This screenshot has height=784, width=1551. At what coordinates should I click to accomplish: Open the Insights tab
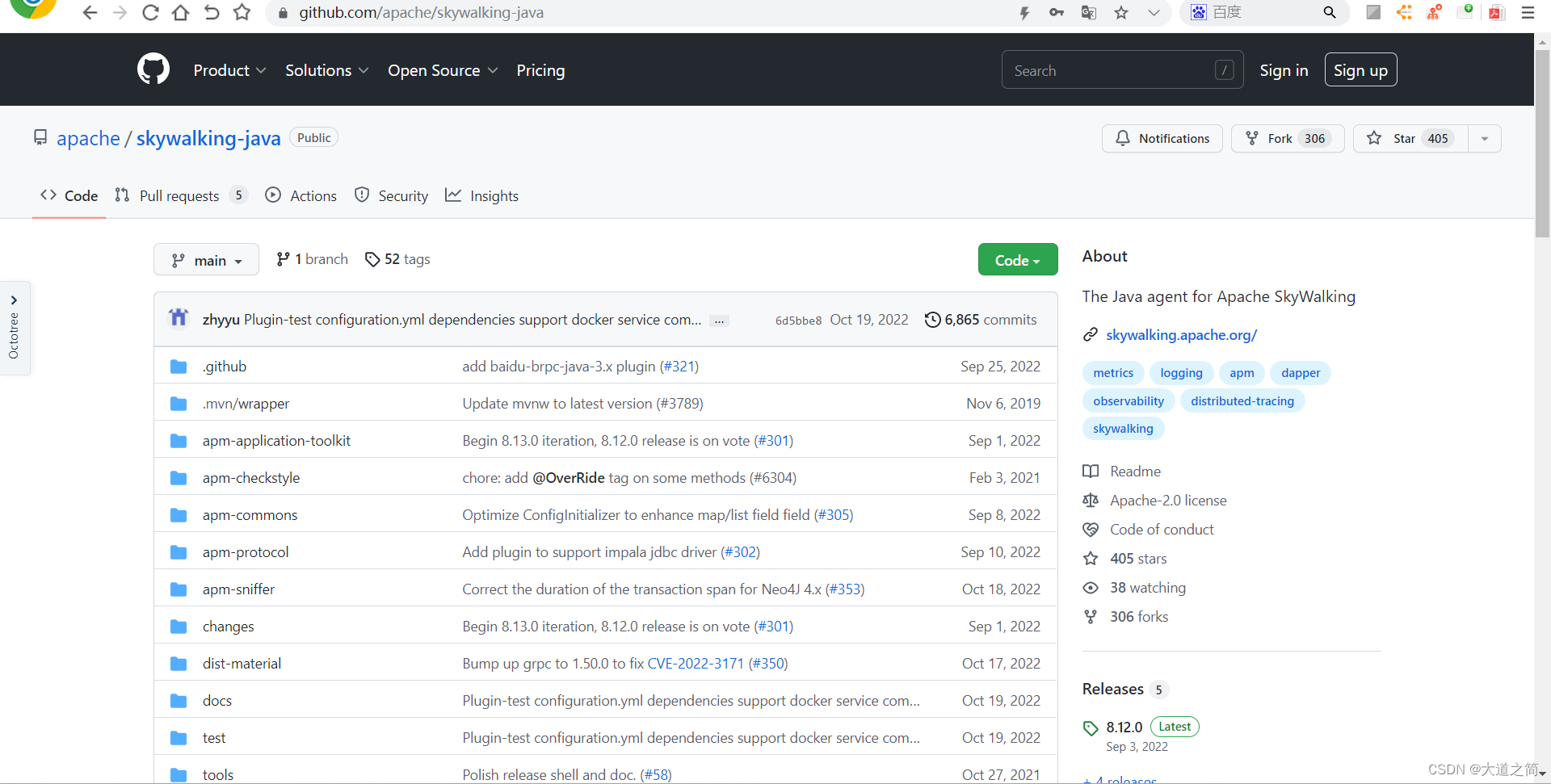[482, 196]
